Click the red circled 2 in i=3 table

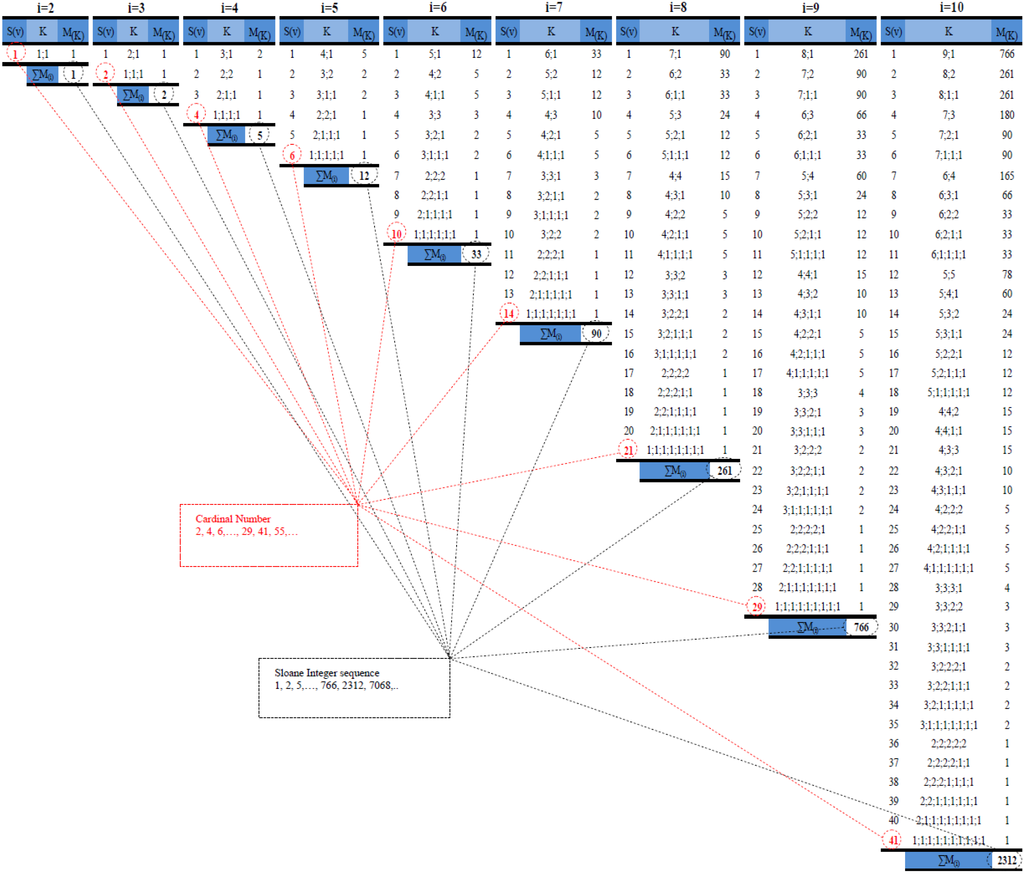point(105,74)
